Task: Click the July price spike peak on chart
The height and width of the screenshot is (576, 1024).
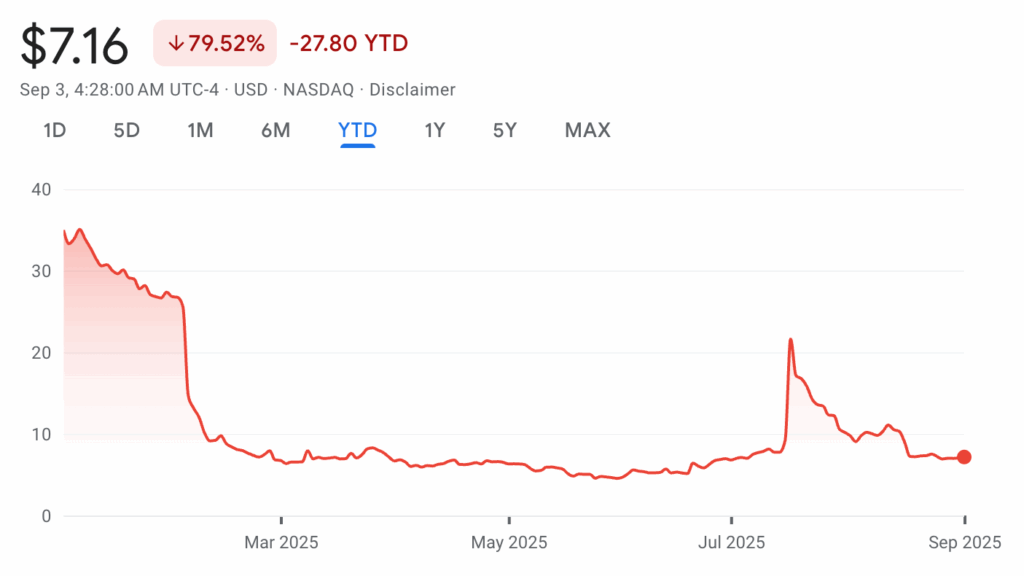Action: point(791,341)
